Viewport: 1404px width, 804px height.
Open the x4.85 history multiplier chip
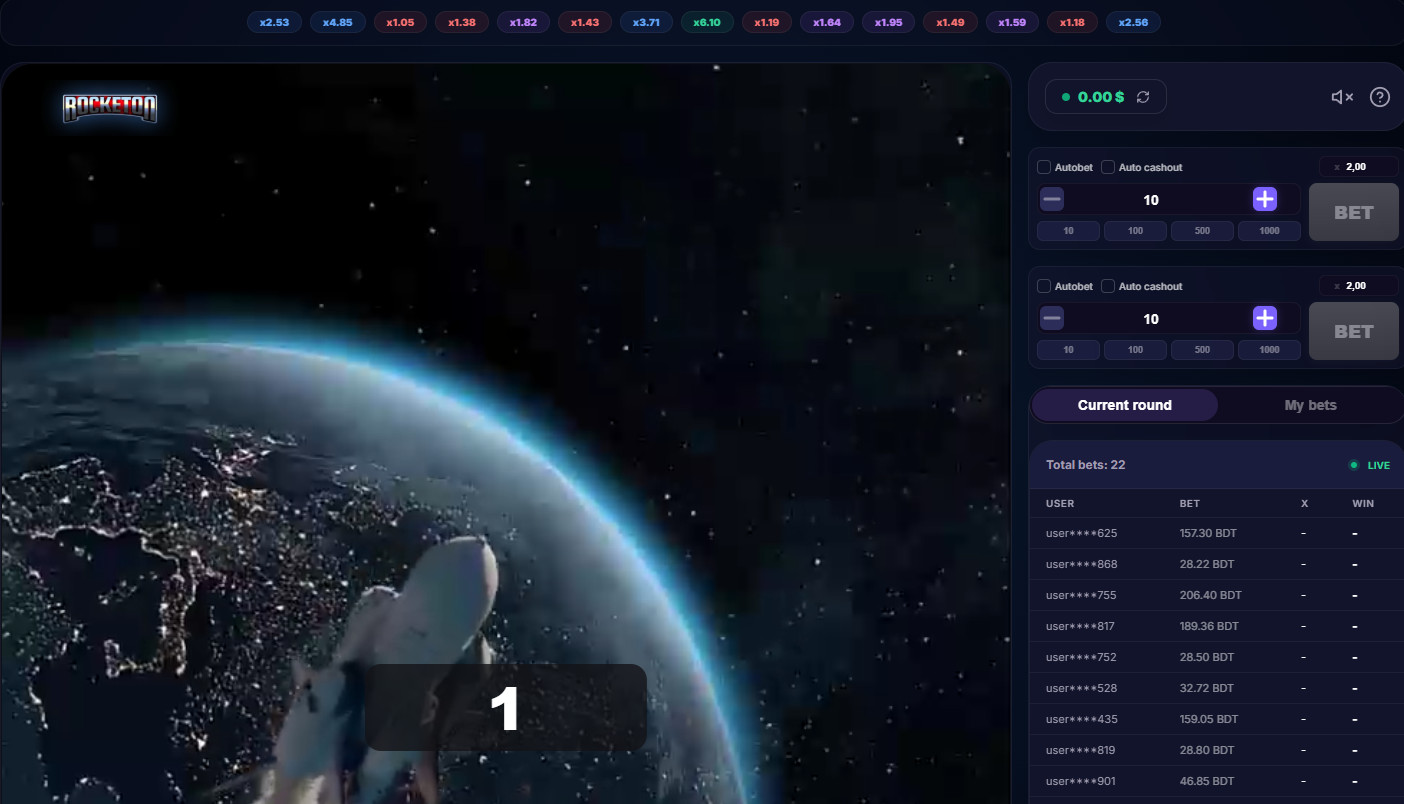point(337,22)
